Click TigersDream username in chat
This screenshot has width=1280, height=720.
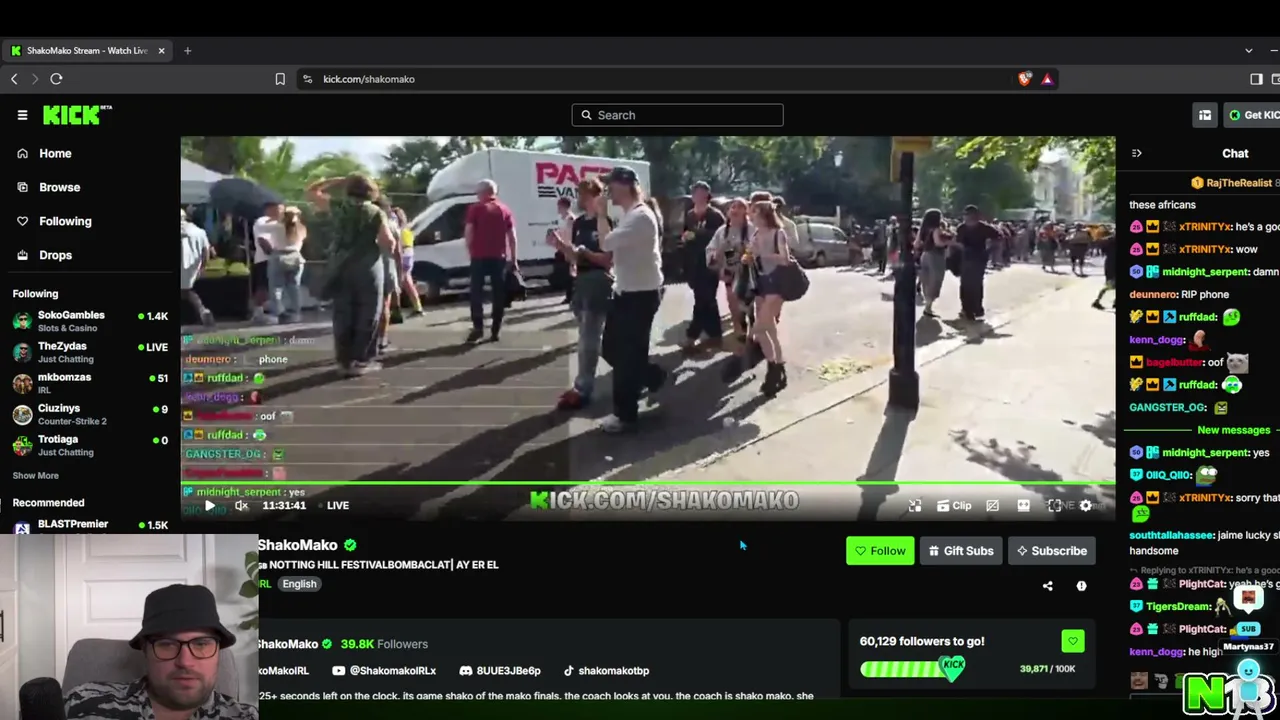[1179, 607]
